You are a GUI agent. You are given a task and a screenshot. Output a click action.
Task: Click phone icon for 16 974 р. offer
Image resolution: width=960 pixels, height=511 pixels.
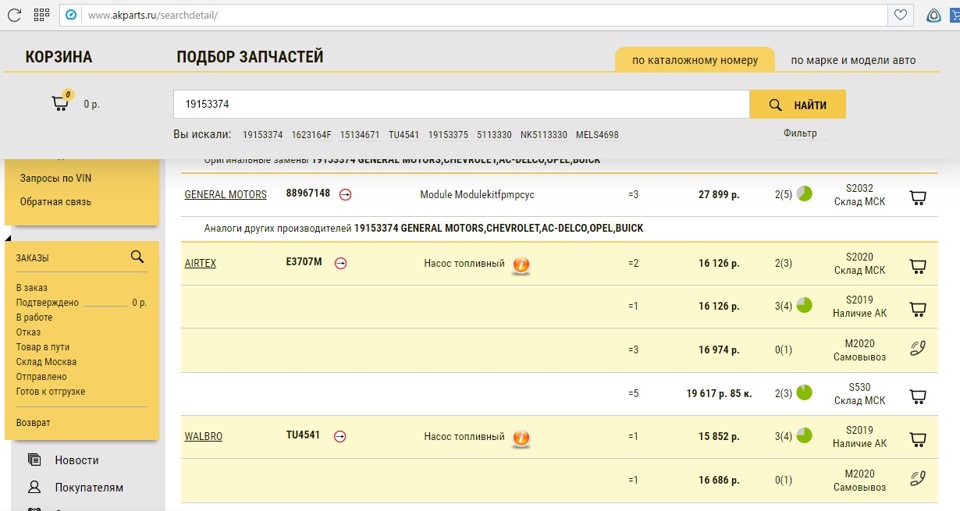917,348
